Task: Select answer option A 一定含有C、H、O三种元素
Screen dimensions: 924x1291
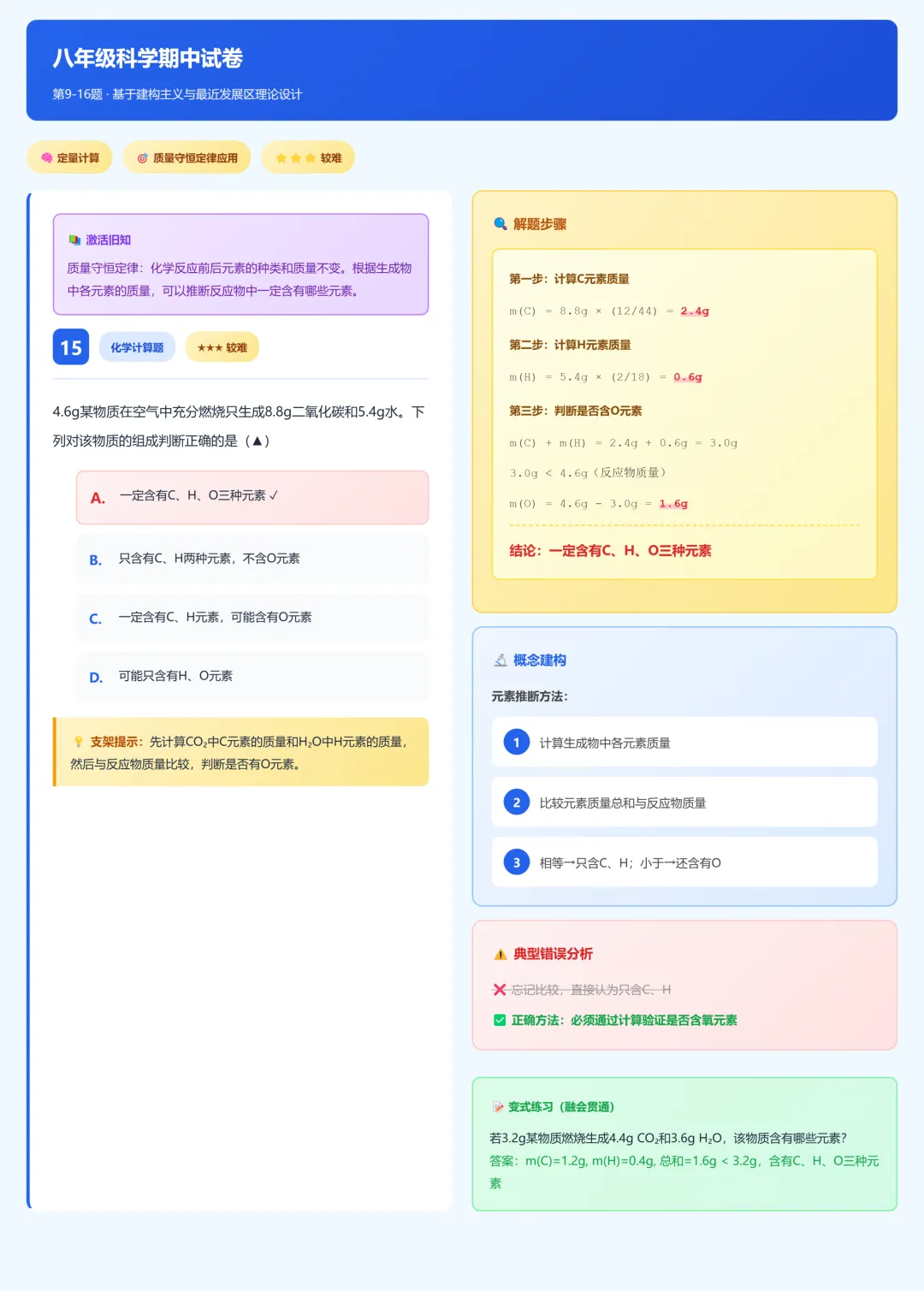Action: (252, 497)
